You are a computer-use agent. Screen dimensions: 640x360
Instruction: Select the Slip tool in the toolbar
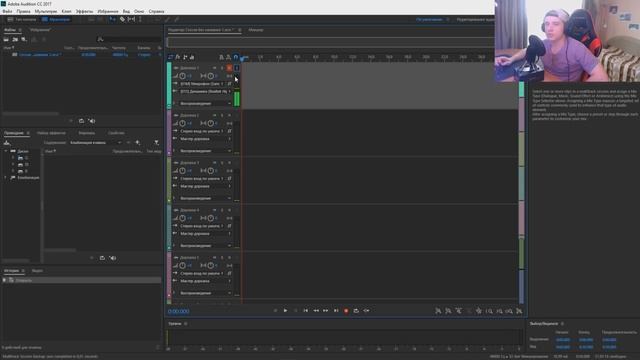[x=131, y=19]
